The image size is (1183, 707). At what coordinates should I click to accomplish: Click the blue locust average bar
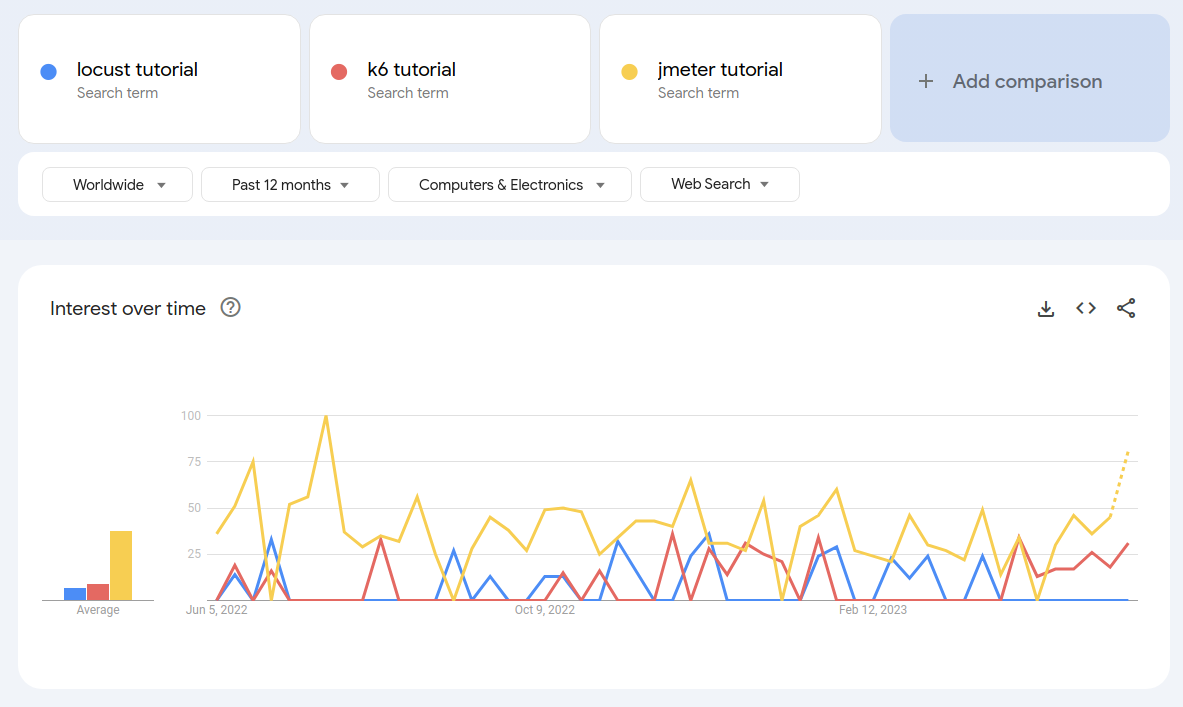click(75, 595)
